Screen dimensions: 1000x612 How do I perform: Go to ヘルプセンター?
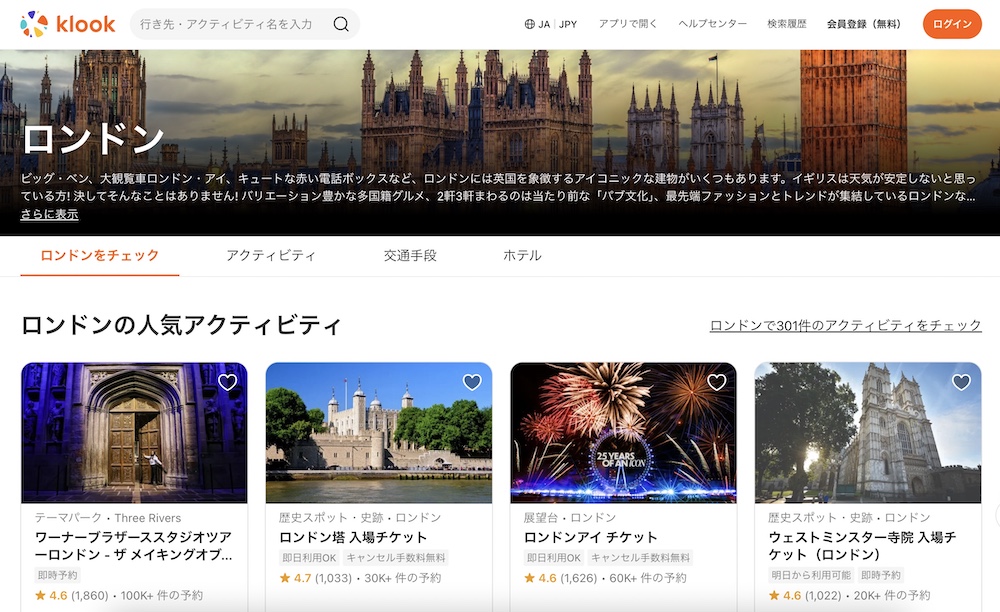(x=712, y=24)
